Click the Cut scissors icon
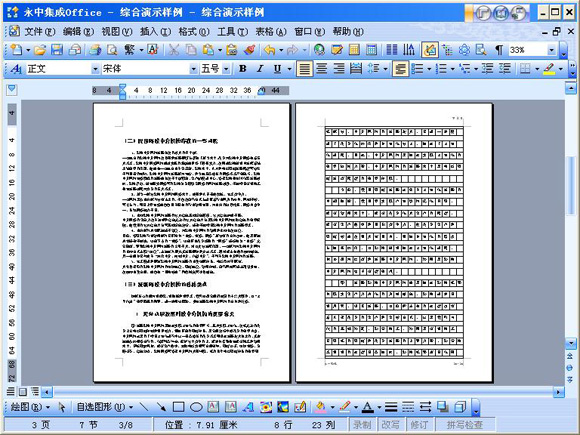This screenshot has width=580, height=435. coord(174,50)
